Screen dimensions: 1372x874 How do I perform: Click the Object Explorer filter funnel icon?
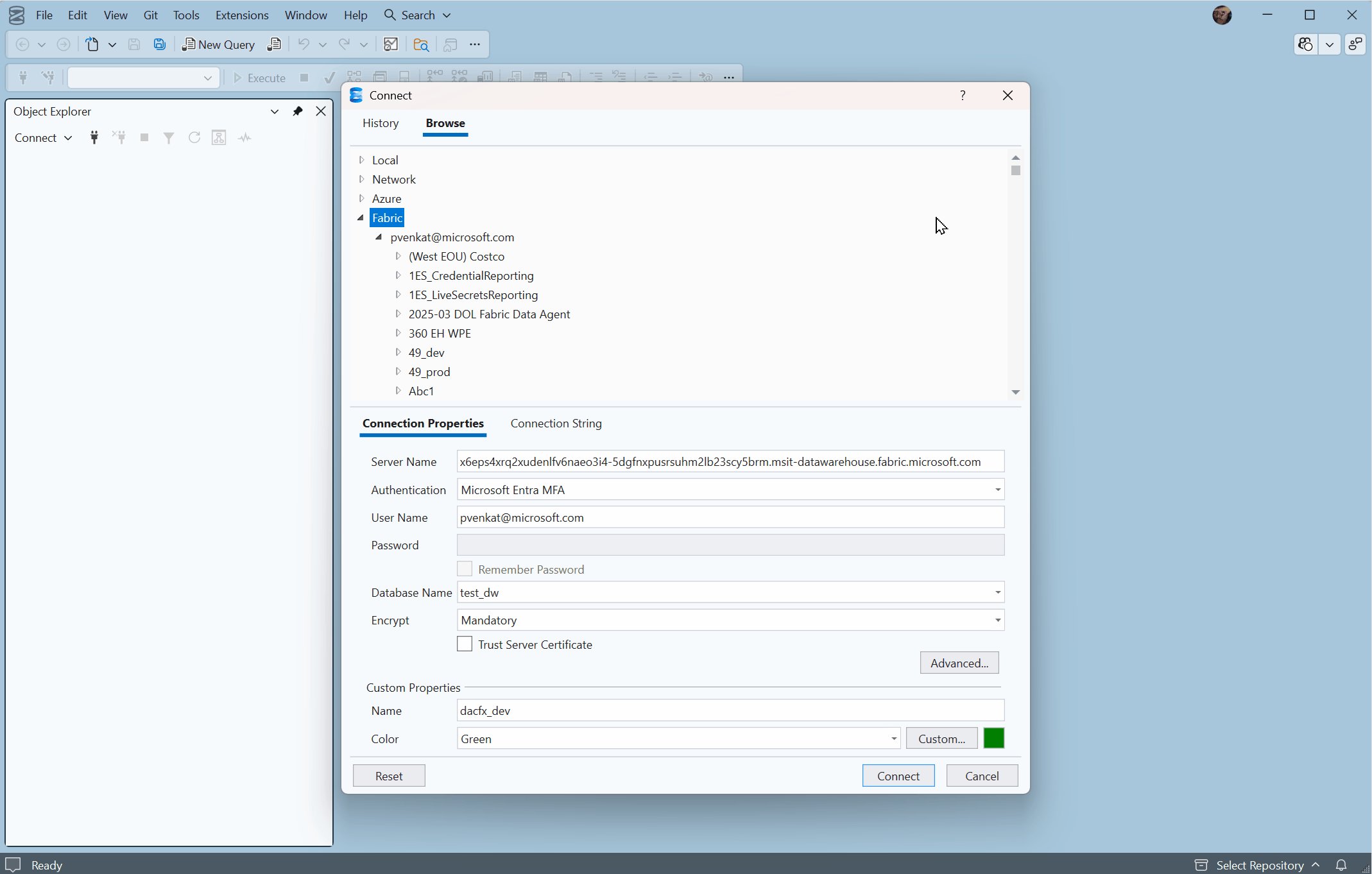tap(169, 137)
